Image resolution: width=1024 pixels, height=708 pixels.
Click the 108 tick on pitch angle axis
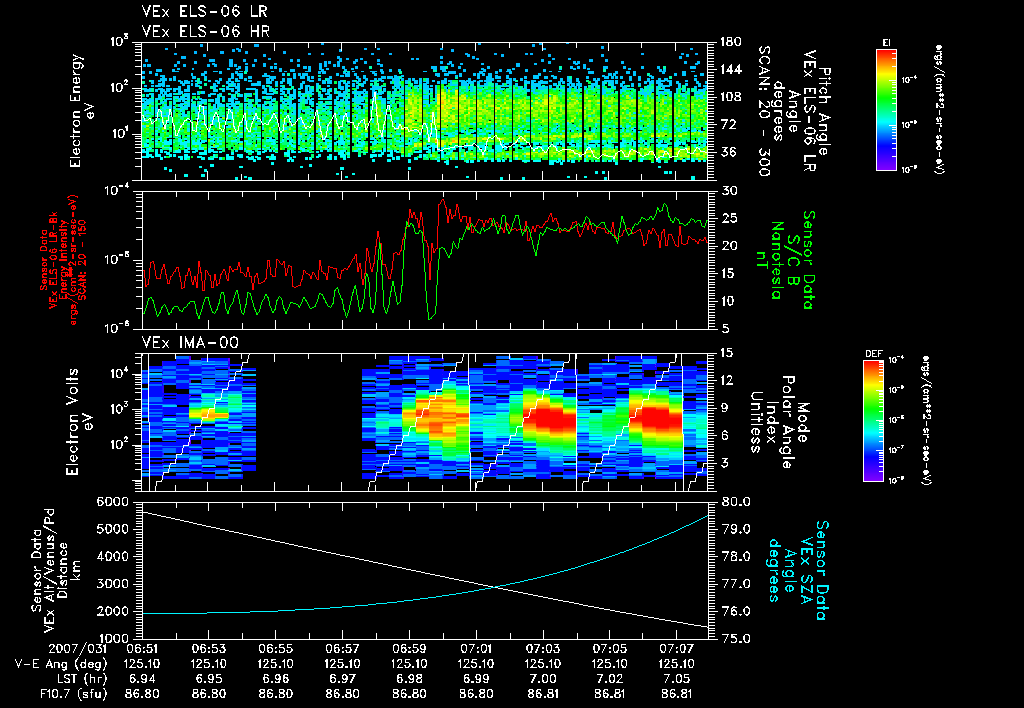729,97
